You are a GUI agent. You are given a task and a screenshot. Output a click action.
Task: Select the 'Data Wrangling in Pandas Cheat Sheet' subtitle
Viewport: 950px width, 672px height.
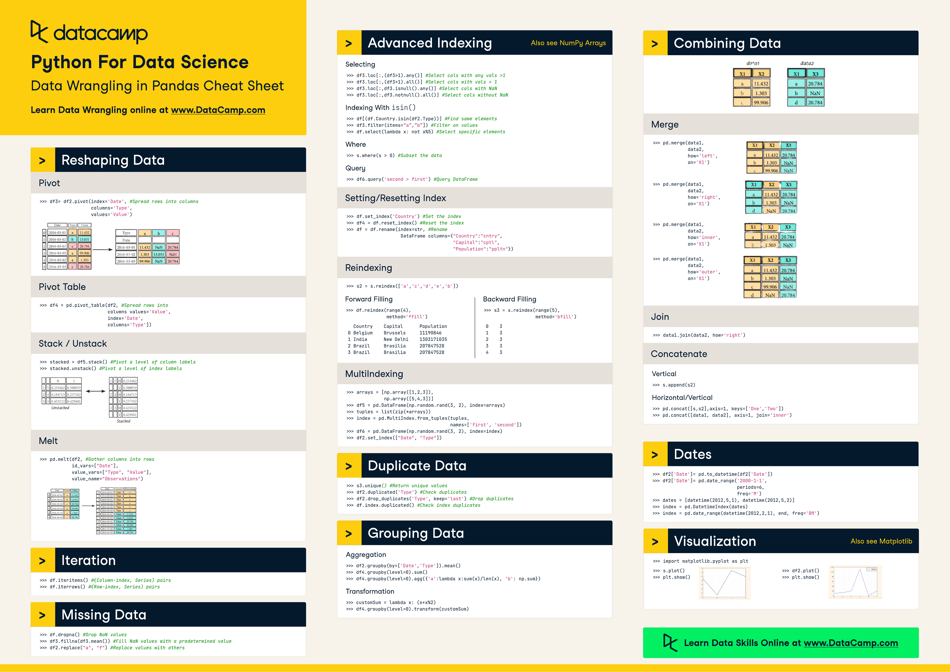point(158,85)
